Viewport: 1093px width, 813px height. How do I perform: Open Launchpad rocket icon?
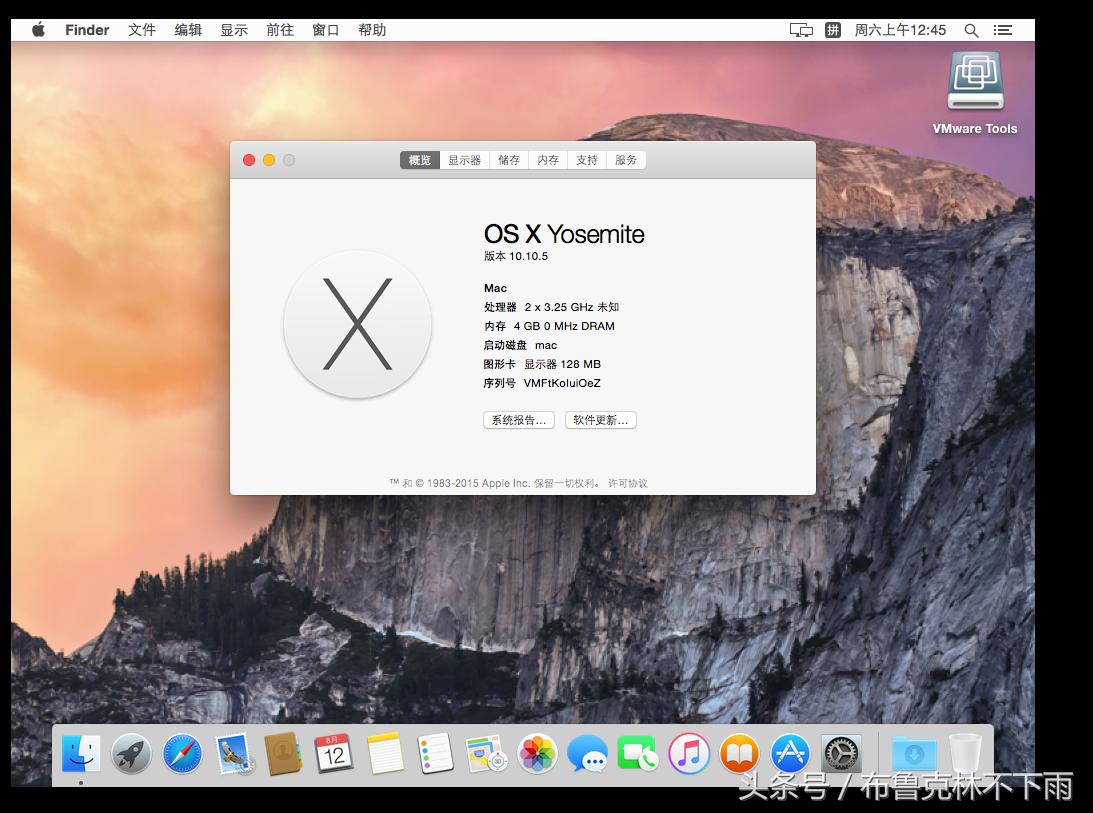click(x=131, y=754)
